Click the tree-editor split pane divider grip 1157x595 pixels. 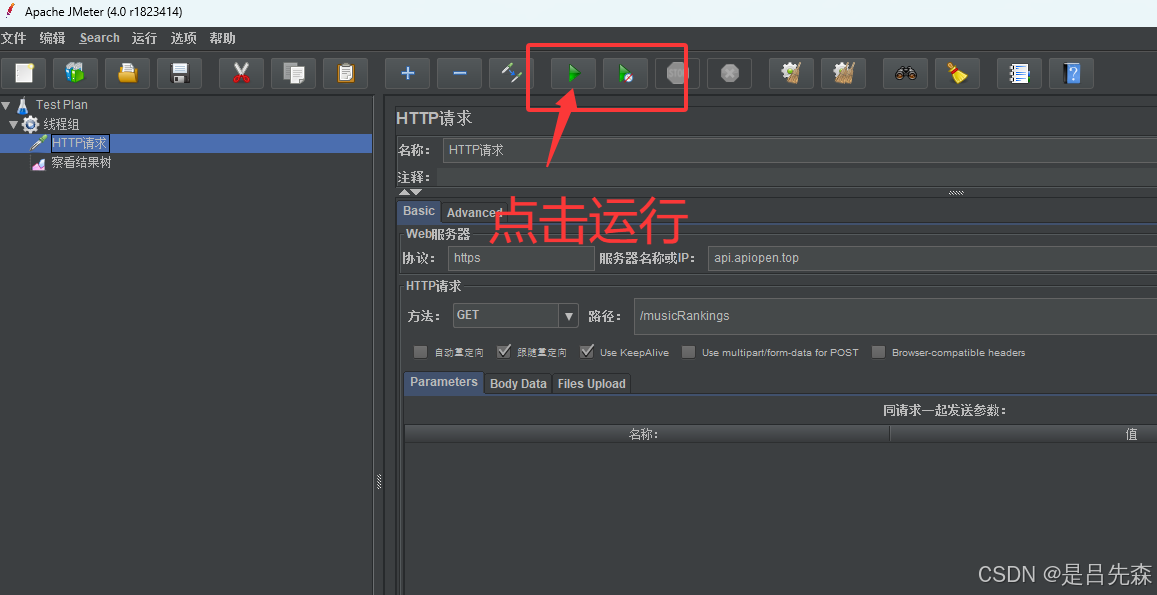click(x=379, y=481)
